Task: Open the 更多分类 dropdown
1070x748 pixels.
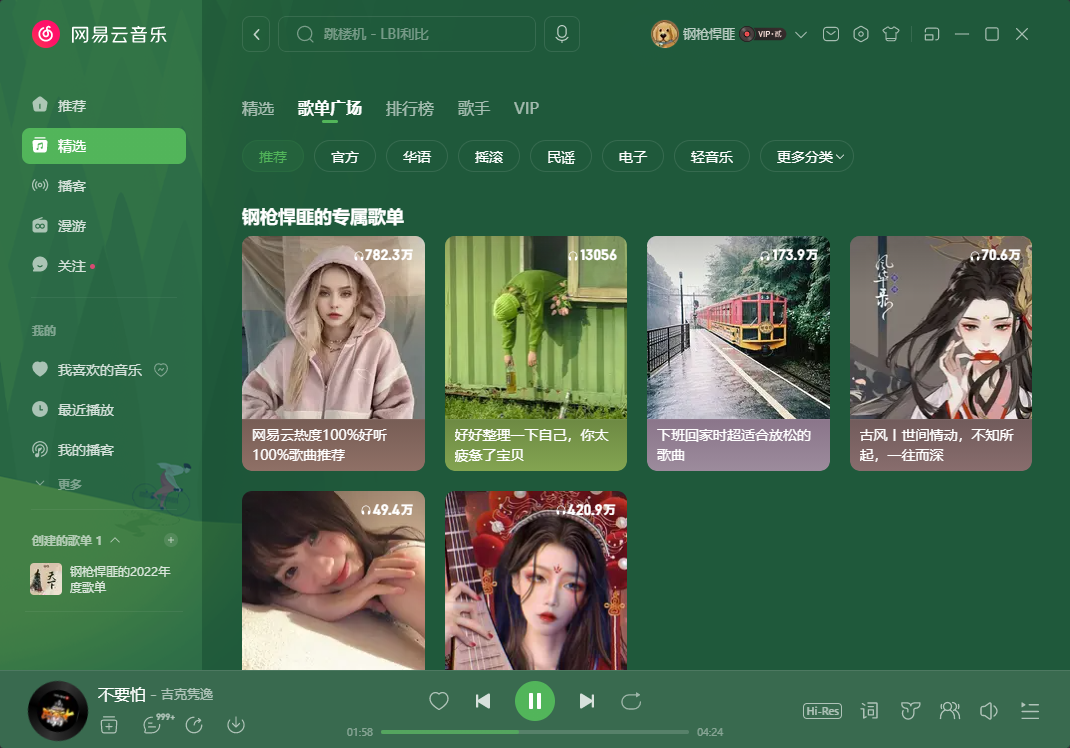Action: pyautogui.click(x=807, y=157)
